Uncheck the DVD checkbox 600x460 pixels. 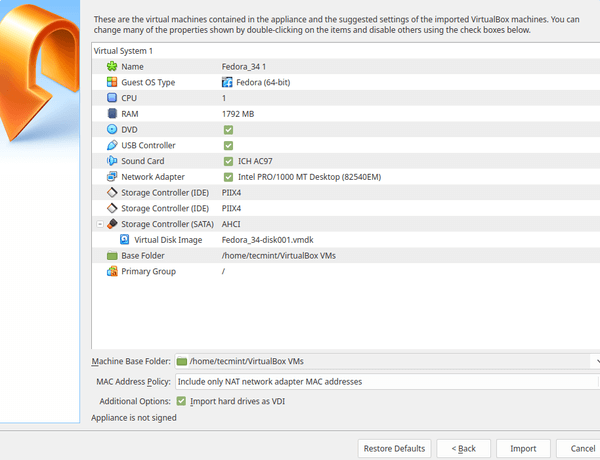(x=228, y=130)
